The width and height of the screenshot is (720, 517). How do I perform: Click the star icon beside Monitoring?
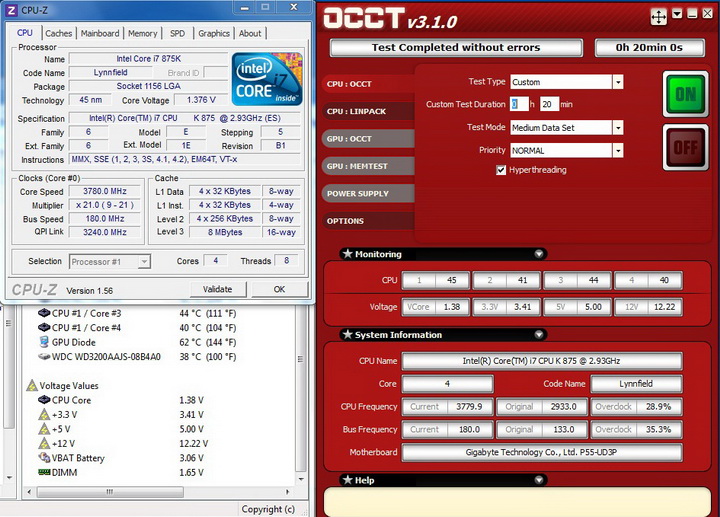[348, 253]
